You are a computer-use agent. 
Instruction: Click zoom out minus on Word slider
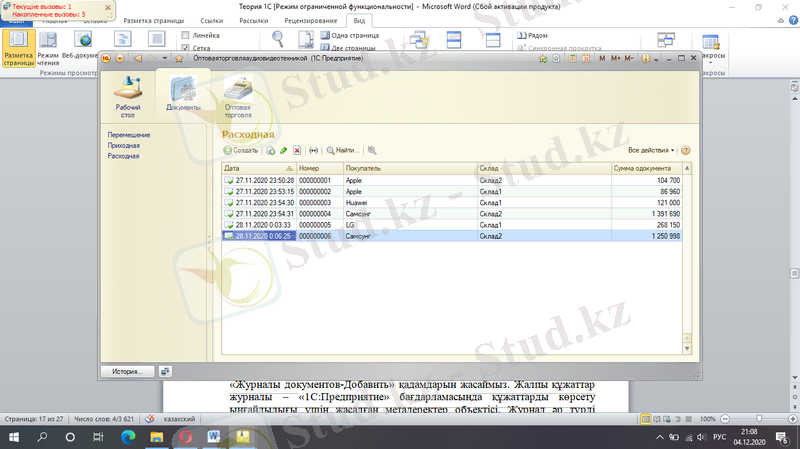point(725,419)
